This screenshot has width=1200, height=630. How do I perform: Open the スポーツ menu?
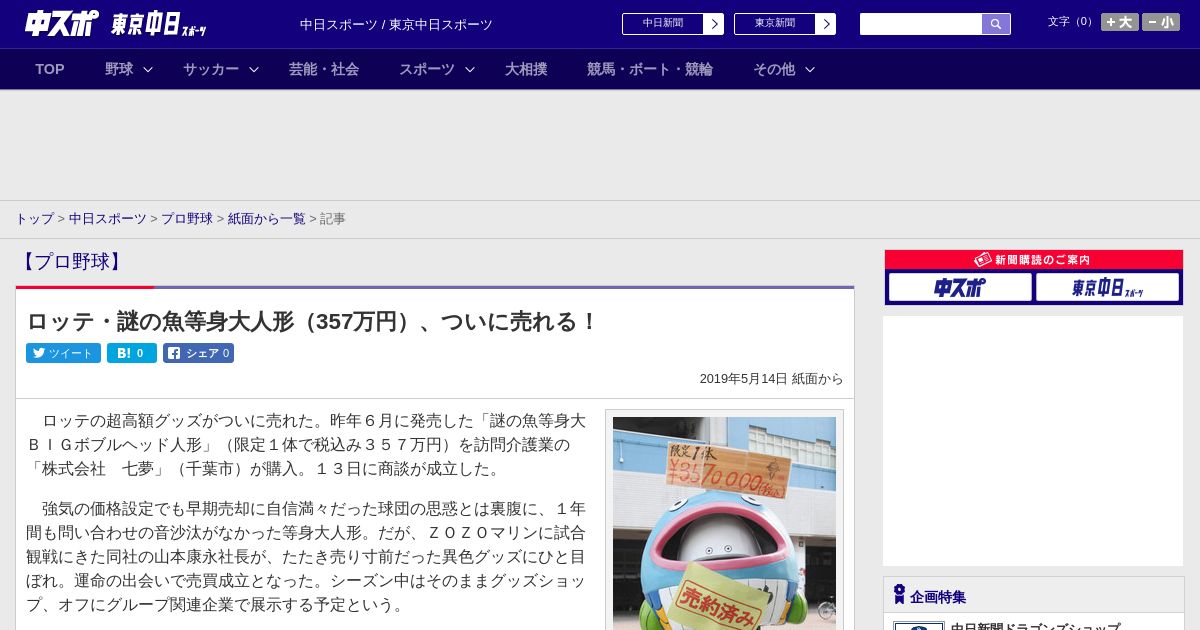pyautogui.click(x=427, y=69)
